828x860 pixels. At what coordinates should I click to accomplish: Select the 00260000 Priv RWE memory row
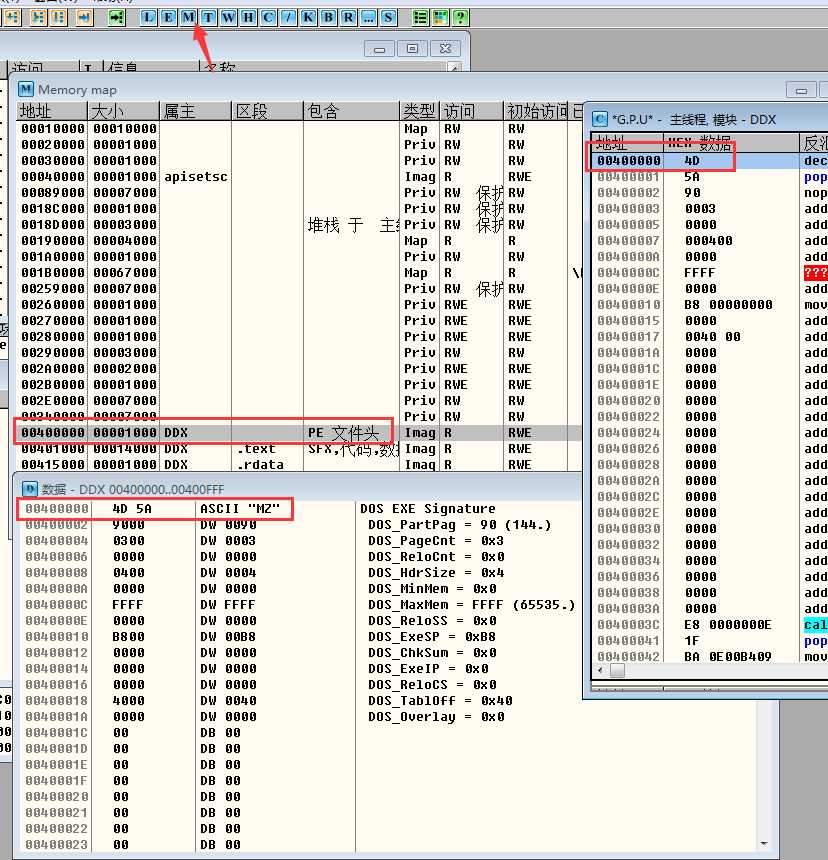pyautogui.click(x=299, y=304)
